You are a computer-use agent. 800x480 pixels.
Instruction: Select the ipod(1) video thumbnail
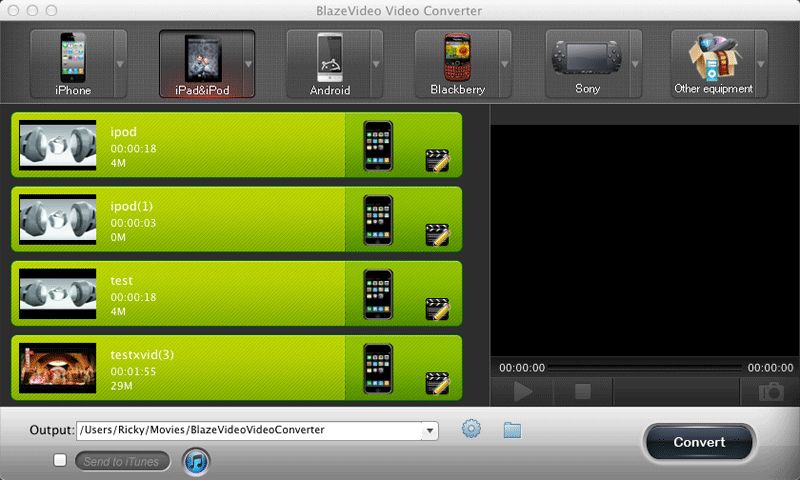pyautogui.click(x=58, y=219)
